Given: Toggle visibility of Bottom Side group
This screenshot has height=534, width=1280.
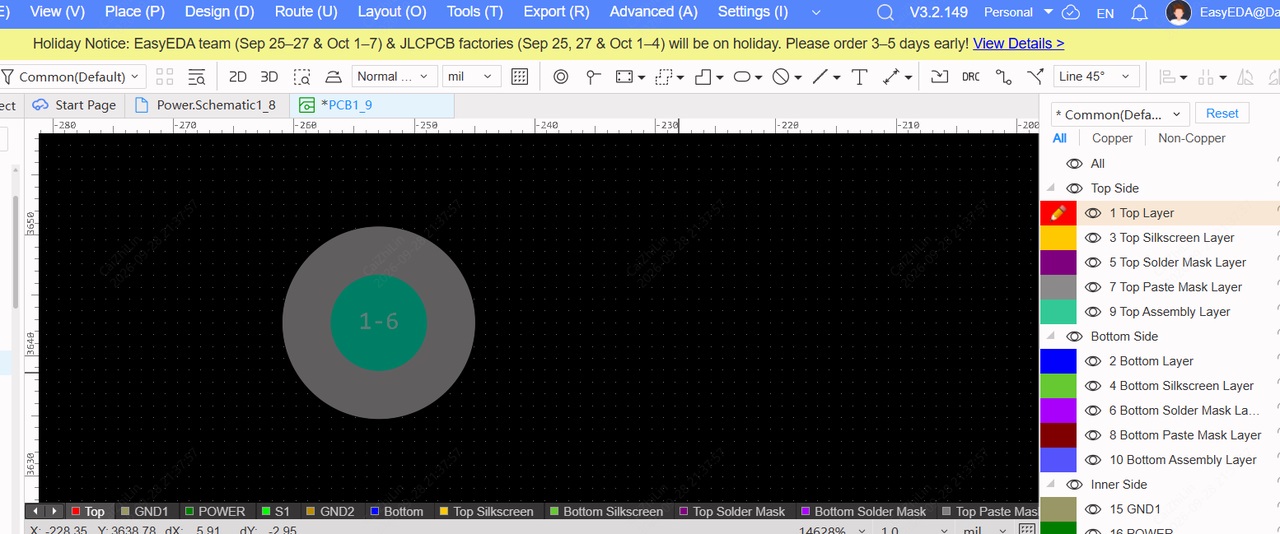Looking at the screenshot, I should click(x=1075, y=337).
